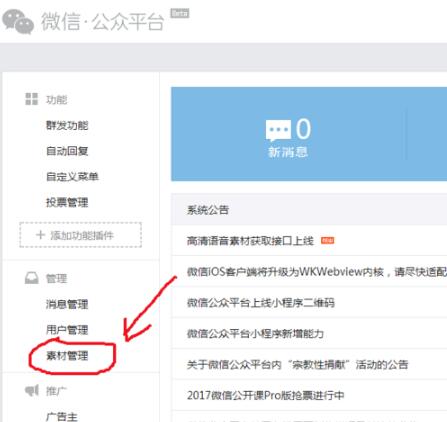Click the new message chat bubble icon

click(x=278, y=130)
